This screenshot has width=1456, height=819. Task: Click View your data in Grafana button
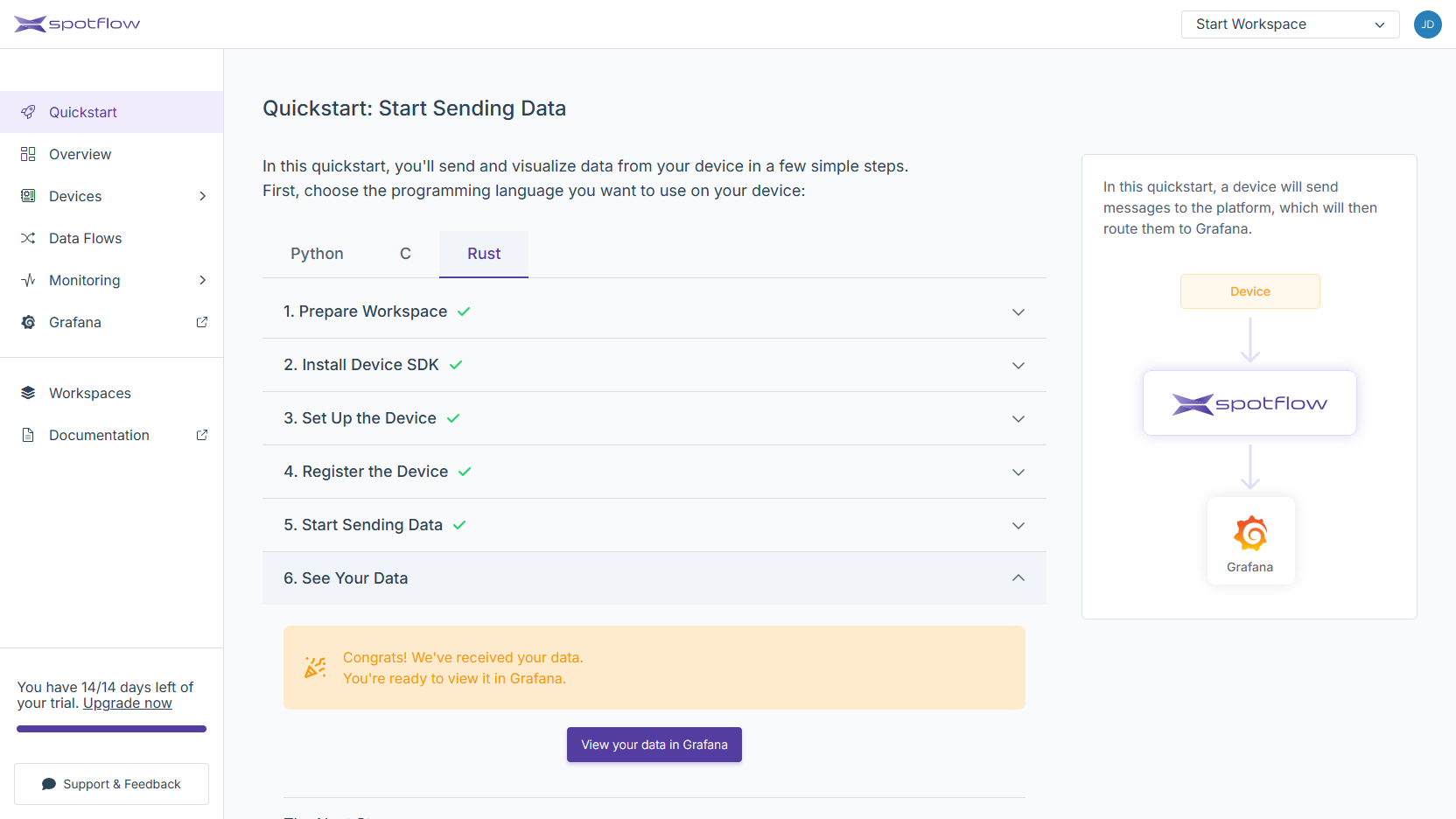click(x=654, y=745)
